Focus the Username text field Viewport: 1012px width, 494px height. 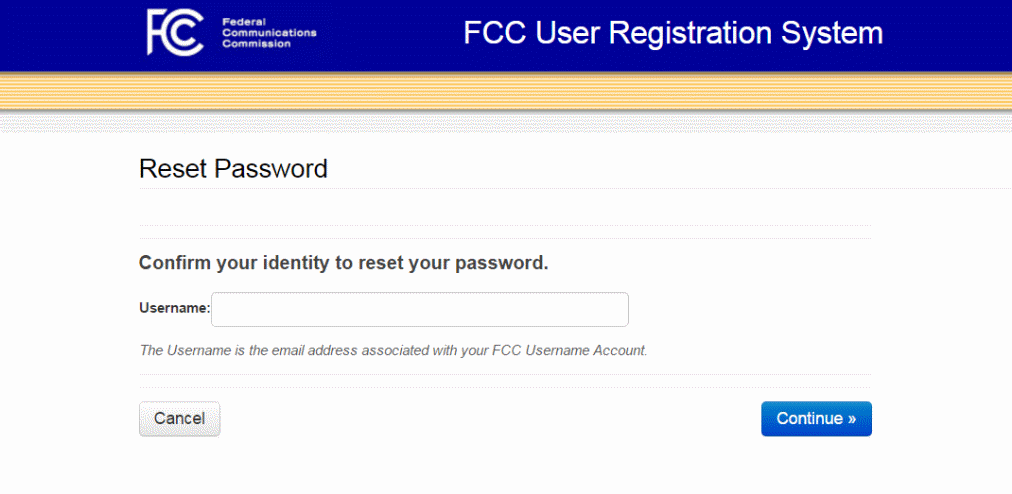pyautogui.click(x=419, y=309)
